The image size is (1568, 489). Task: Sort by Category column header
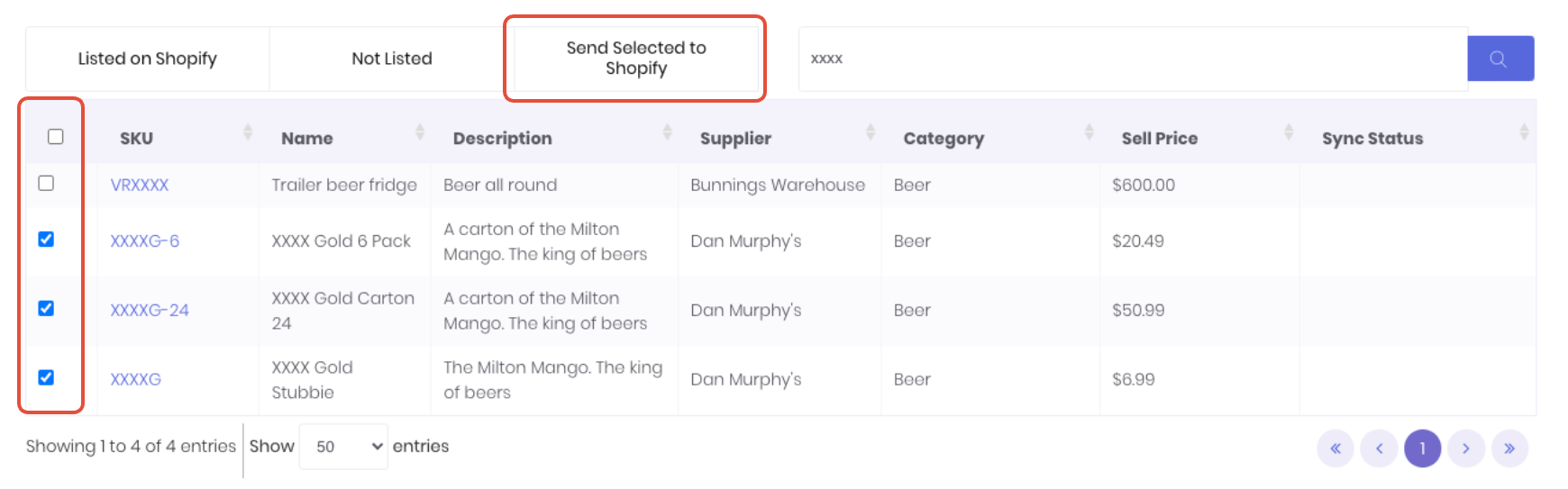click(x=944, y=139)
